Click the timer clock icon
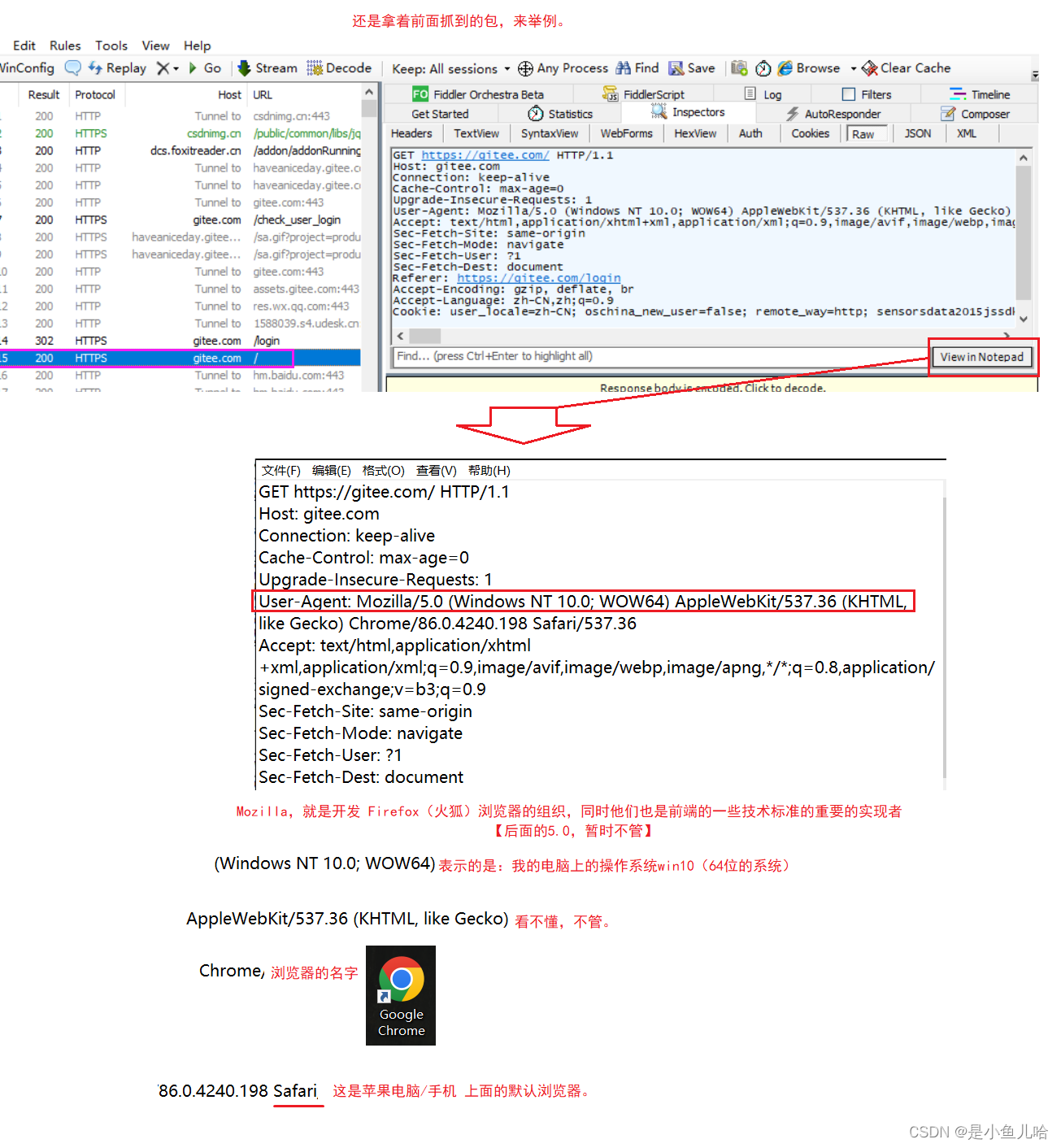Screen dimensions: 1061x1148 763,68
